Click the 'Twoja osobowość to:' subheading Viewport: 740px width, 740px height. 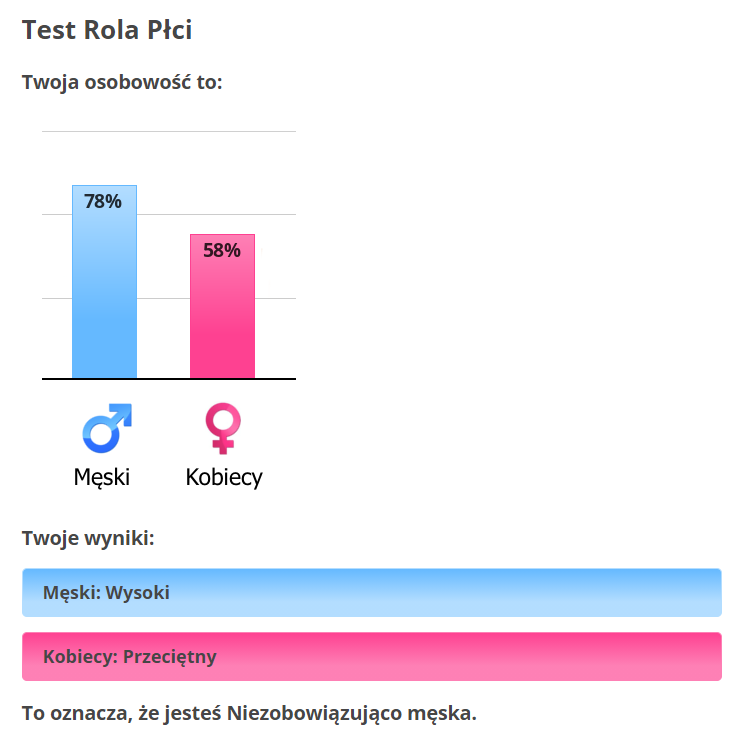pos(122,82)
